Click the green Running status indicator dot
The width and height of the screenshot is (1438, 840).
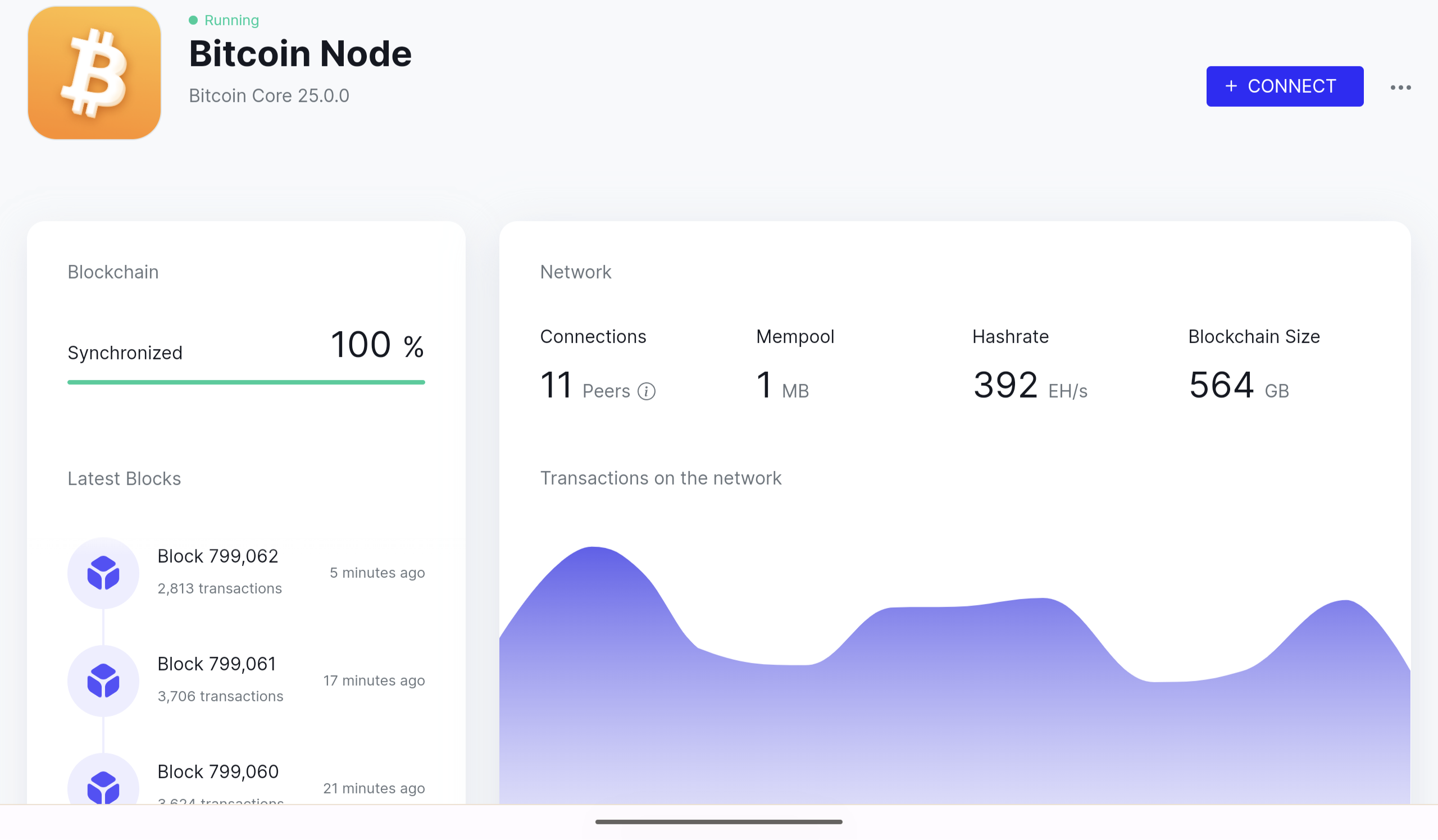[x=193, y=21]
